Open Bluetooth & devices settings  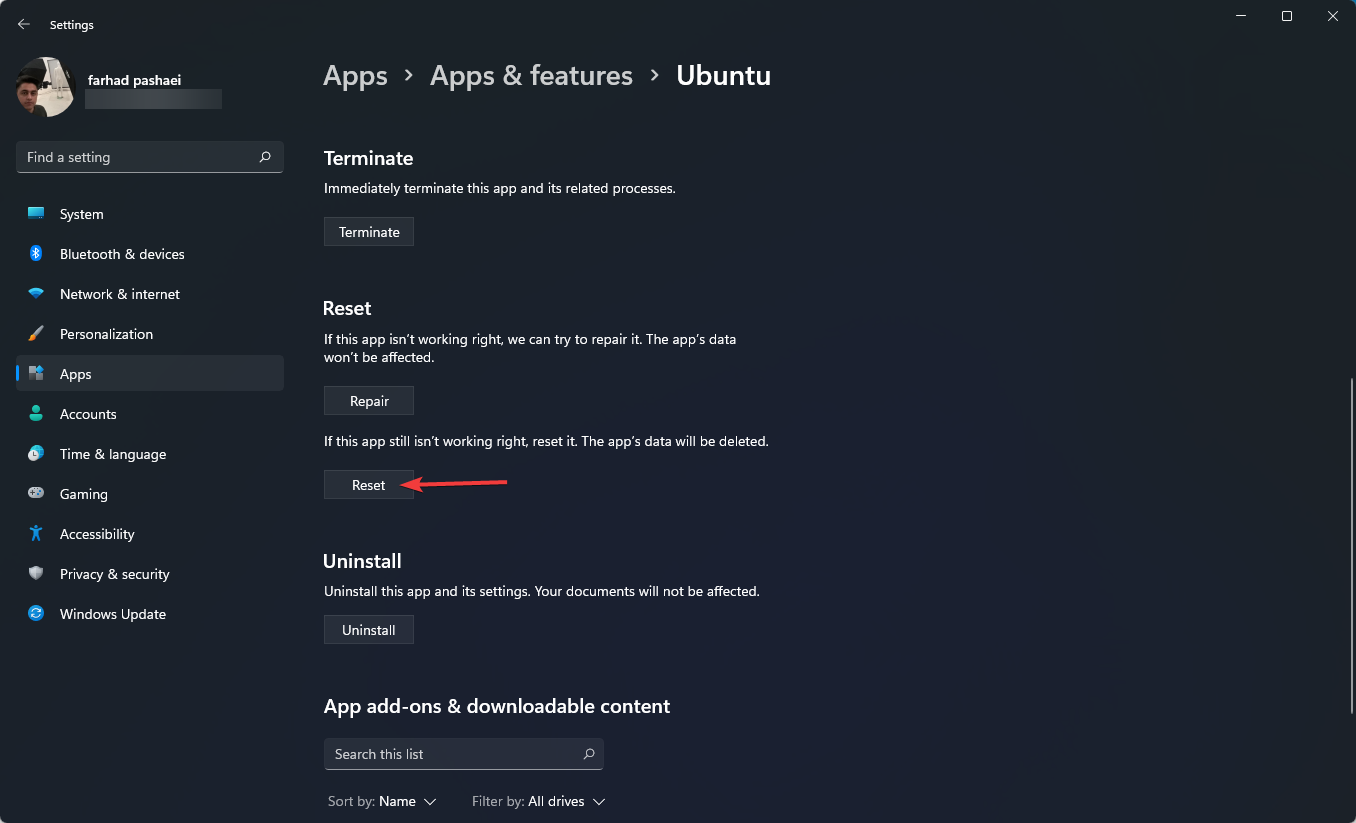click(x=35, y=253)
